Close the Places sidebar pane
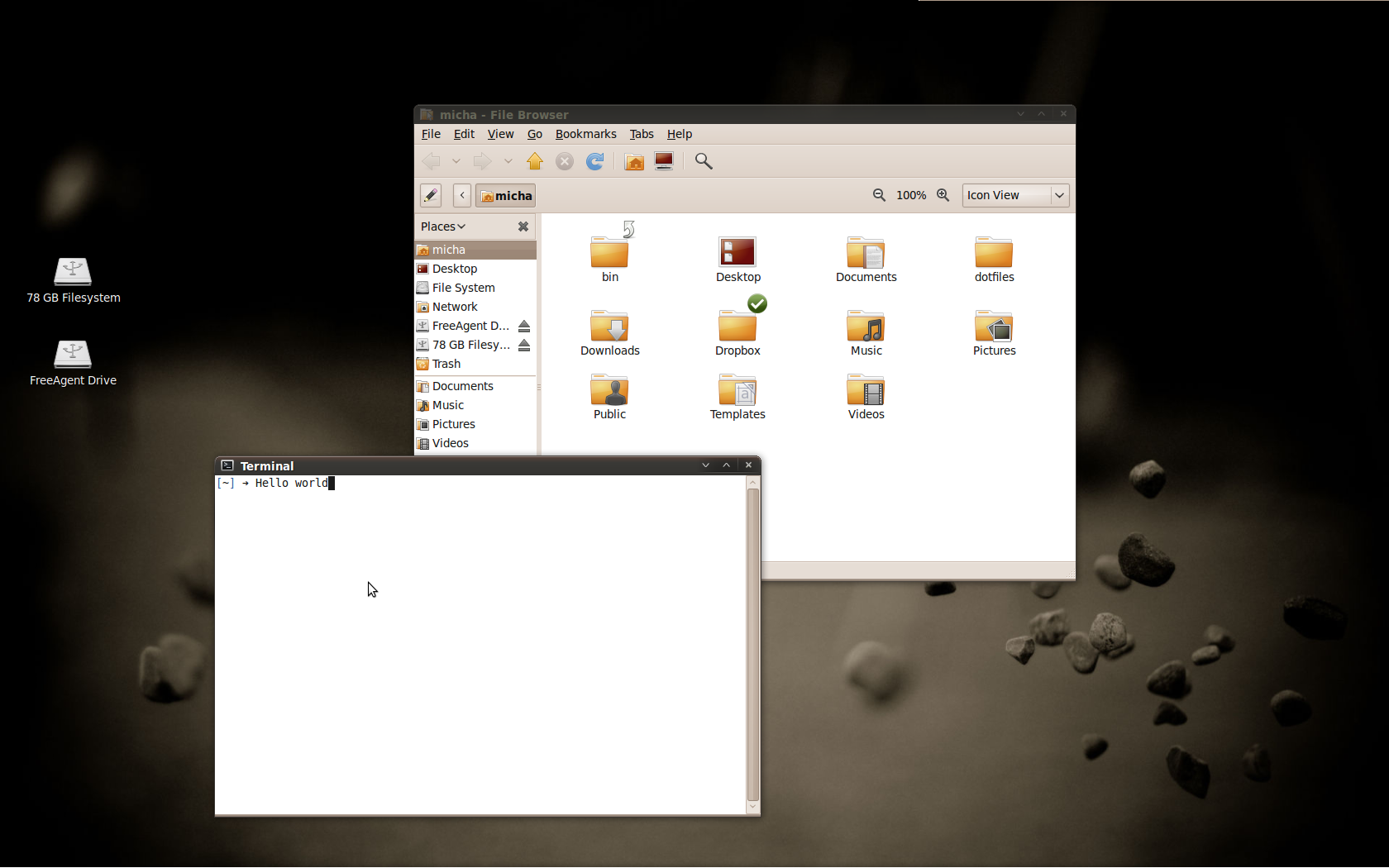The image size is (1389, 868). [523, 227]
